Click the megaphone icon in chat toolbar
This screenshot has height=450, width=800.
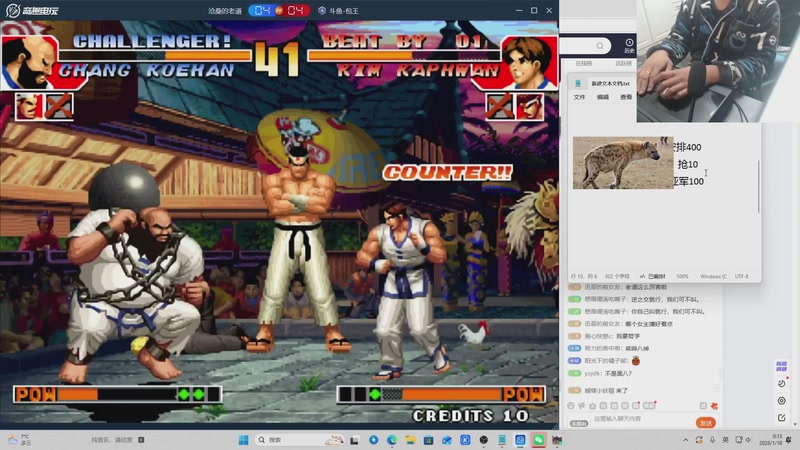coord(582,406)
